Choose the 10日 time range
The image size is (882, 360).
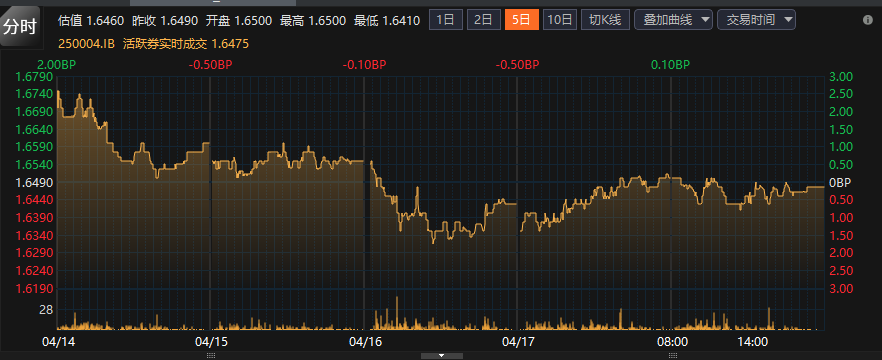coord(559,20)
